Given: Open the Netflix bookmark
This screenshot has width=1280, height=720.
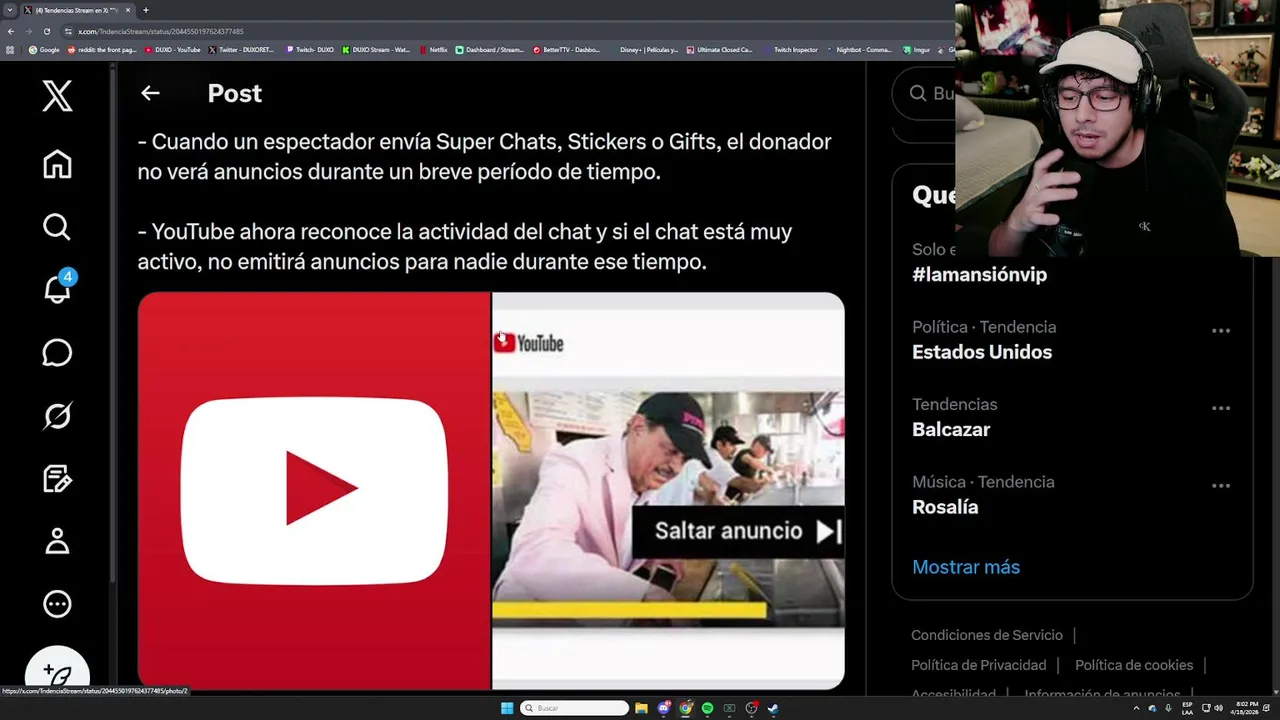Looking at the screenshot, I should (433, 49).
